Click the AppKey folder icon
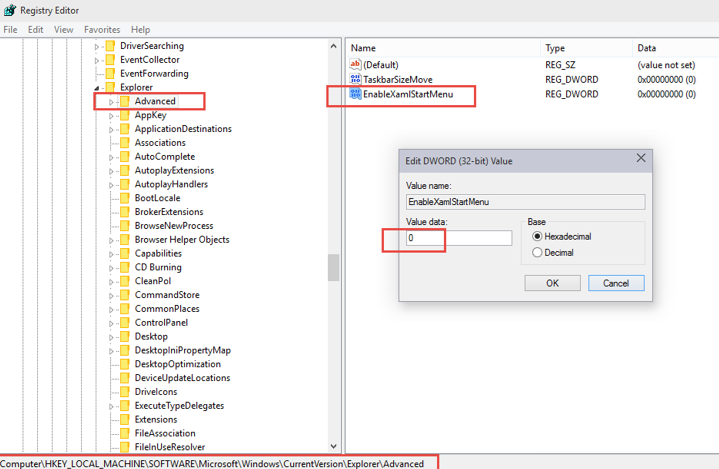 click(x=125, y=115)
